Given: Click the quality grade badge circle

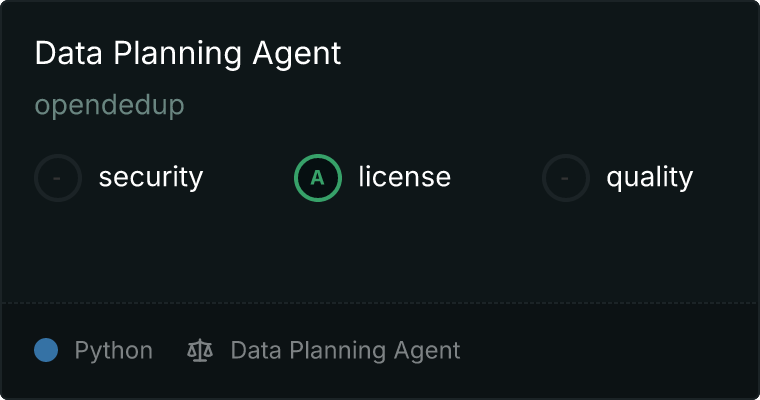Looking at the screenshot, I should pyautogui.click(x=566, y=178).
